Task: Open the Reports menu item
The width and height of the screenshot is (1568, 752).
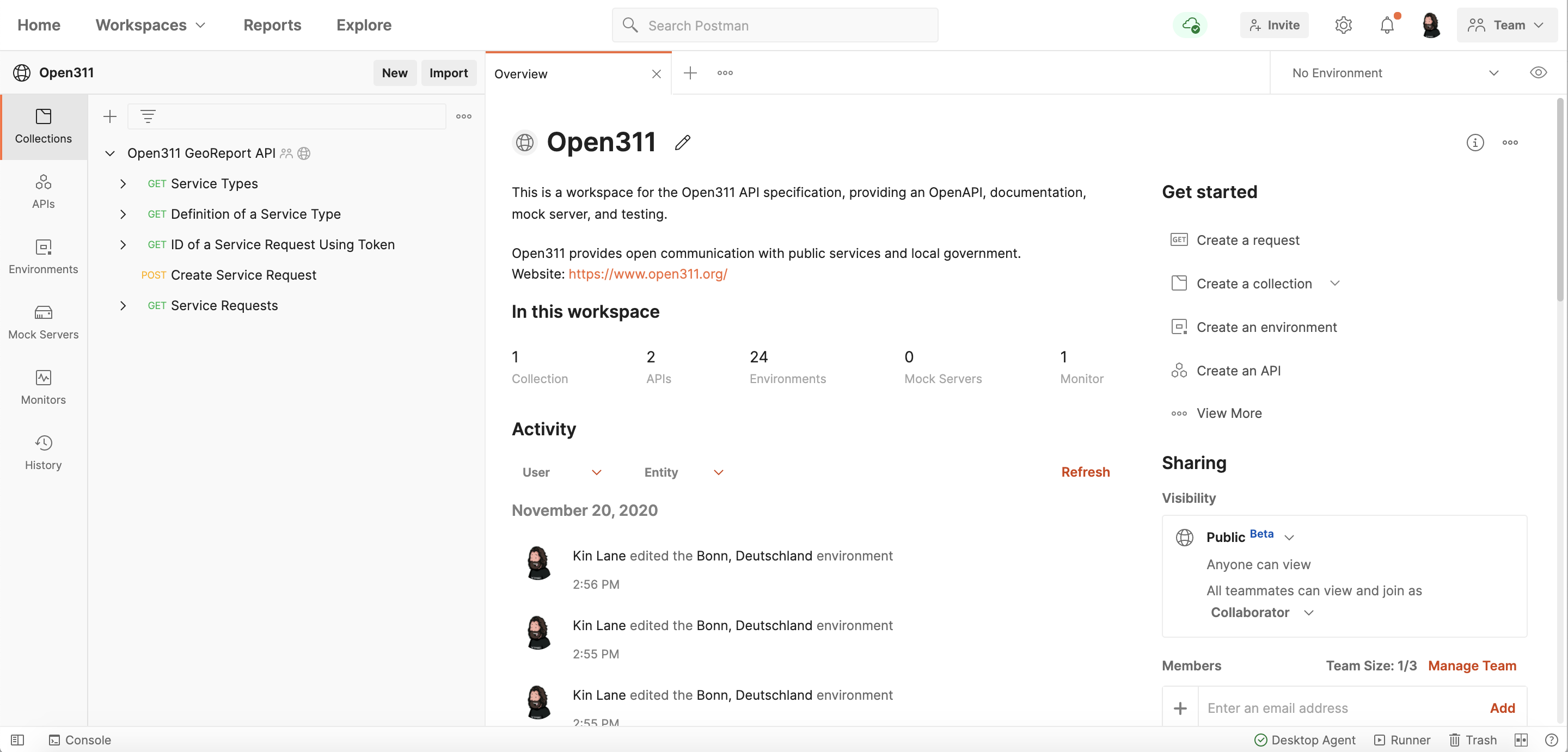Action: tap(272, 25)
